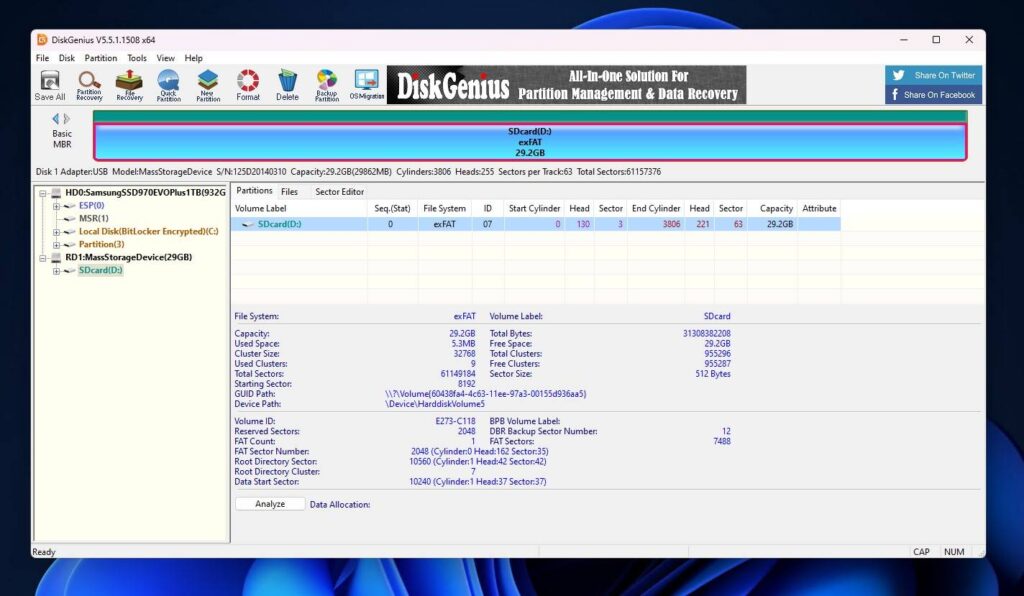The image size is (1024, 596).
Task: Open Backup Partition tool
Action: pos(327,85)
